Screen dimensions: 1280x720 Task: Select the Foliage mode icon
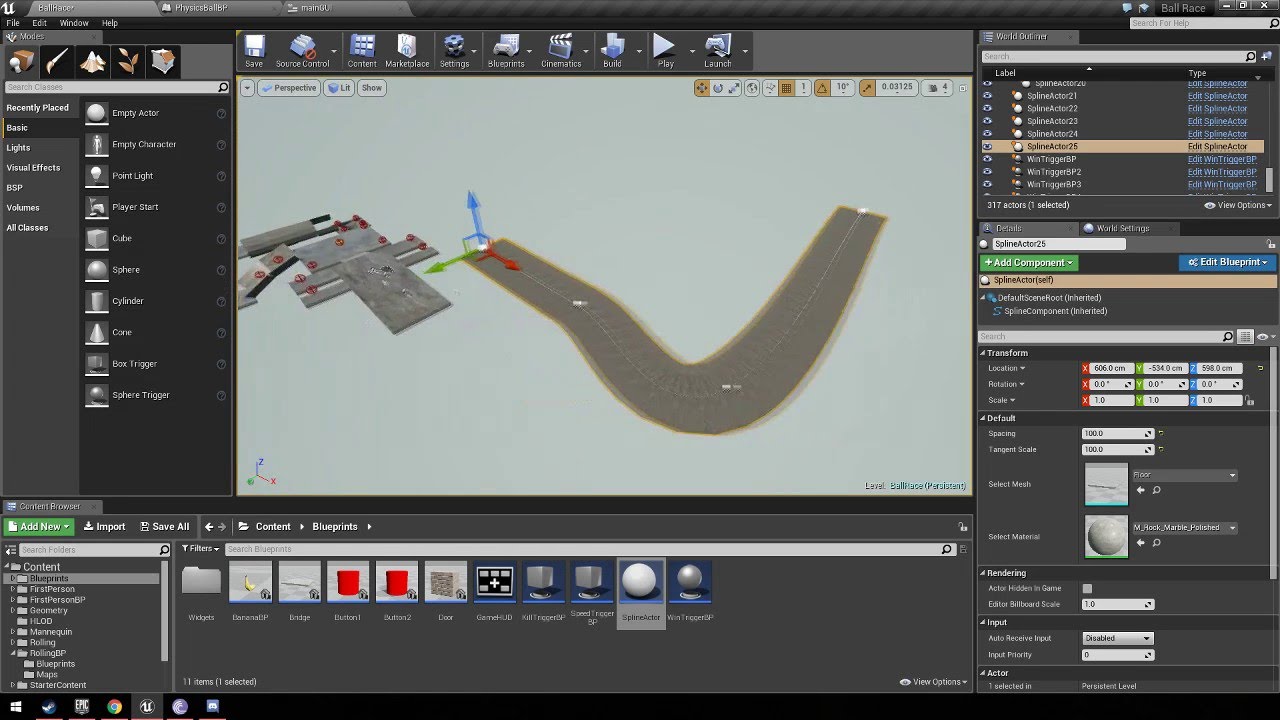(128, 62)
